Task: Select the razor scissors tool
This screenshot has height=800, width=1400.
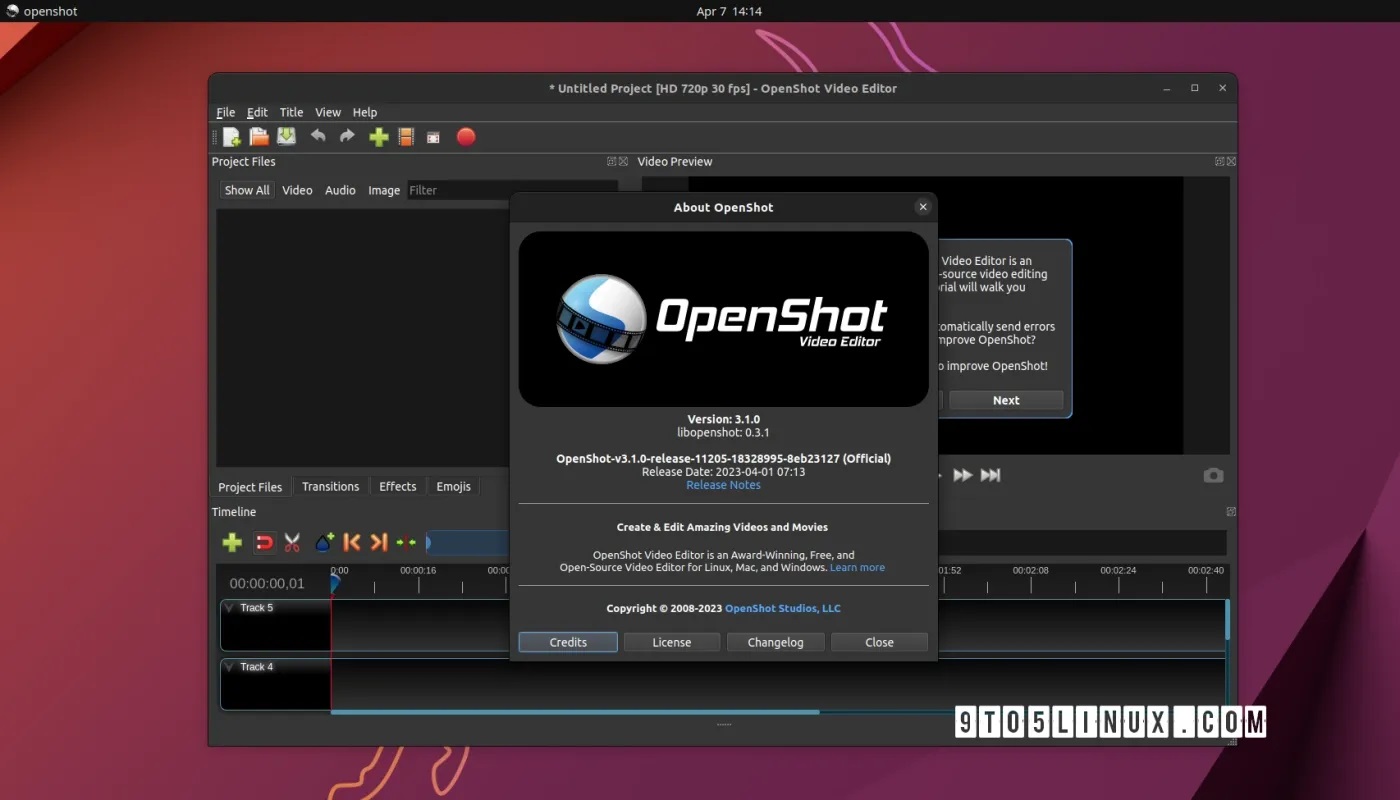Action: tap(292, 542)
